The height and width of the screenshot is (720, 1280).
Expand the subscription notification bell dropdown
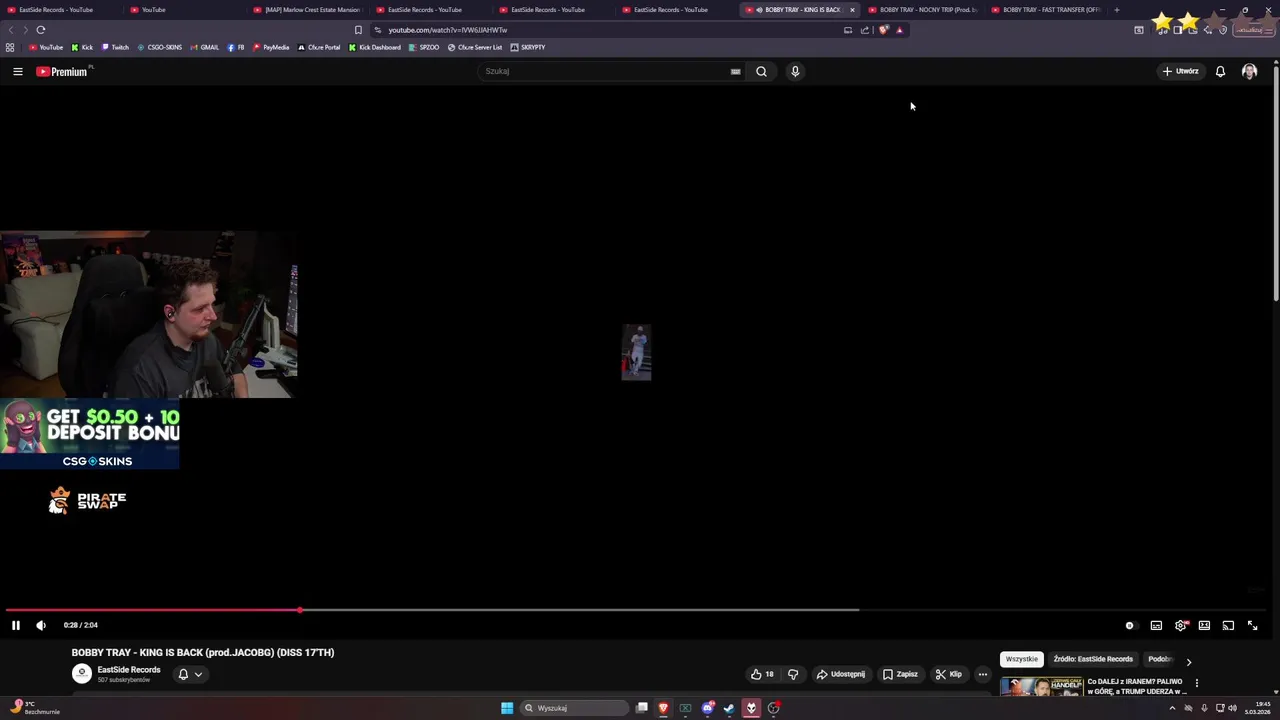click(189, 674)
